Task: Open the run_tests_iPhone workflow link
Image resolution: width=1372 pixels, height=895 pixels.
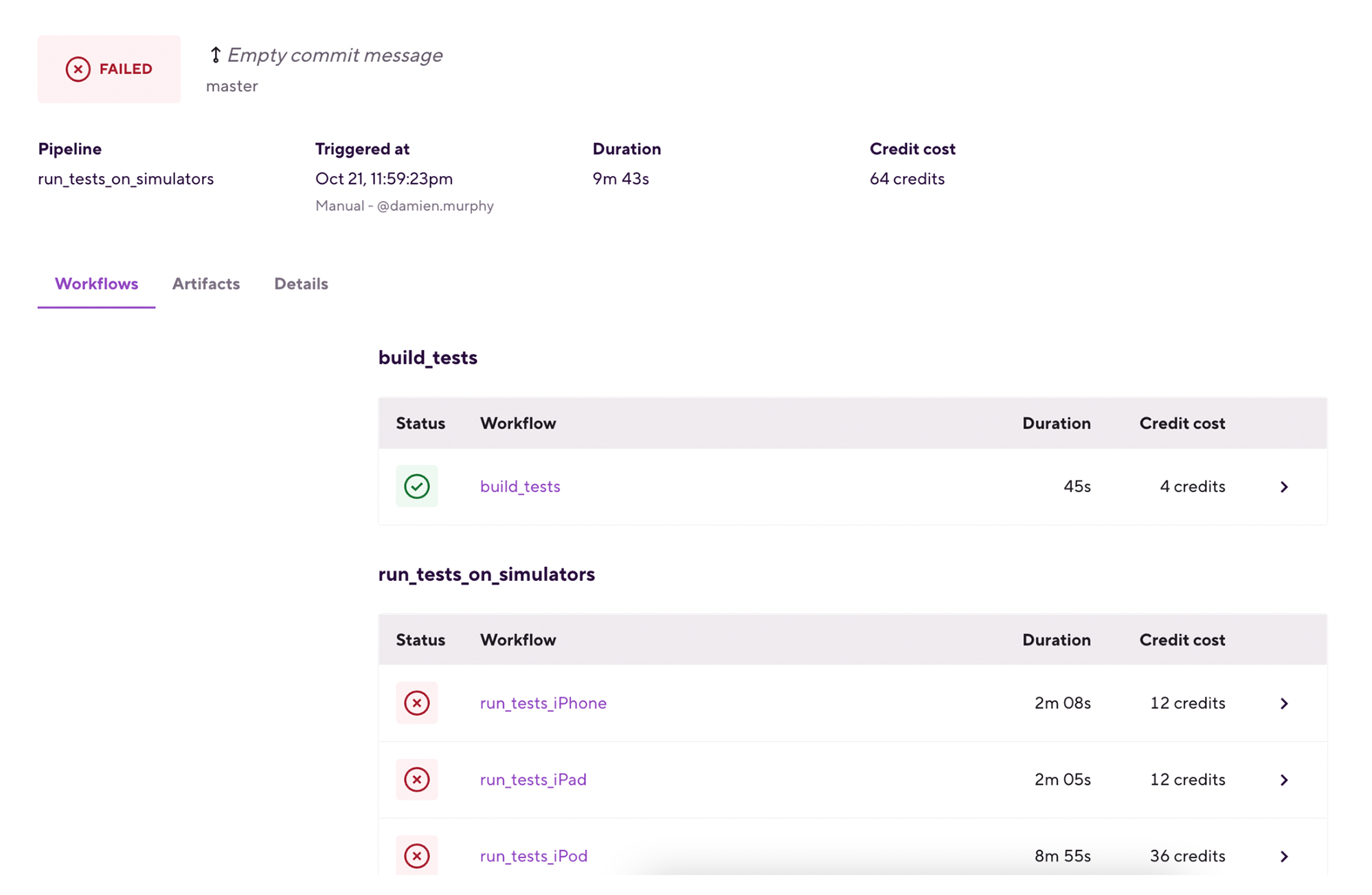Action: click(543, 703)
